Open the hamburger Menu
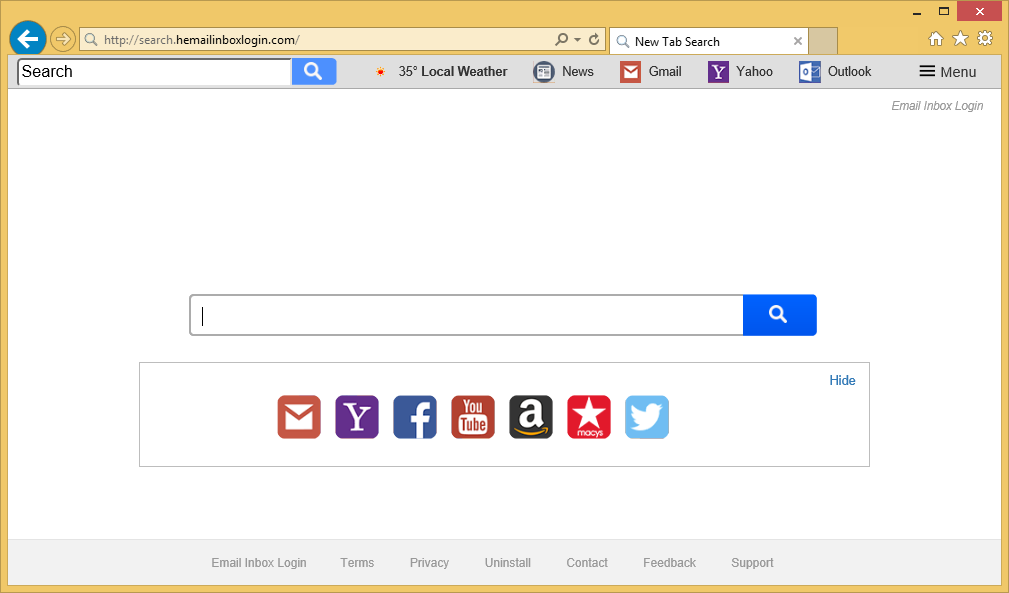Image resolution: width=1009 pixels, height=593 pixels. coord(948,72)
